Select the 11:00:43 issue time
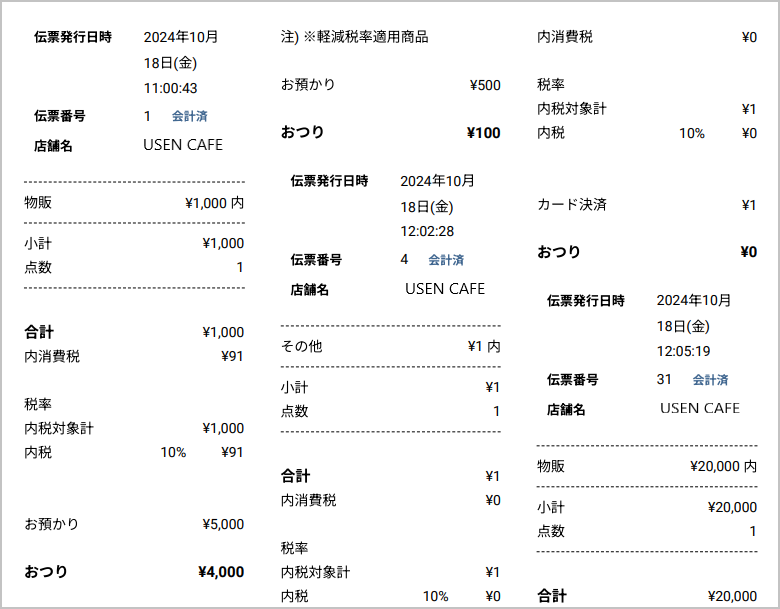780x609 pixels. pyautogui.click(x=170, y=88)
